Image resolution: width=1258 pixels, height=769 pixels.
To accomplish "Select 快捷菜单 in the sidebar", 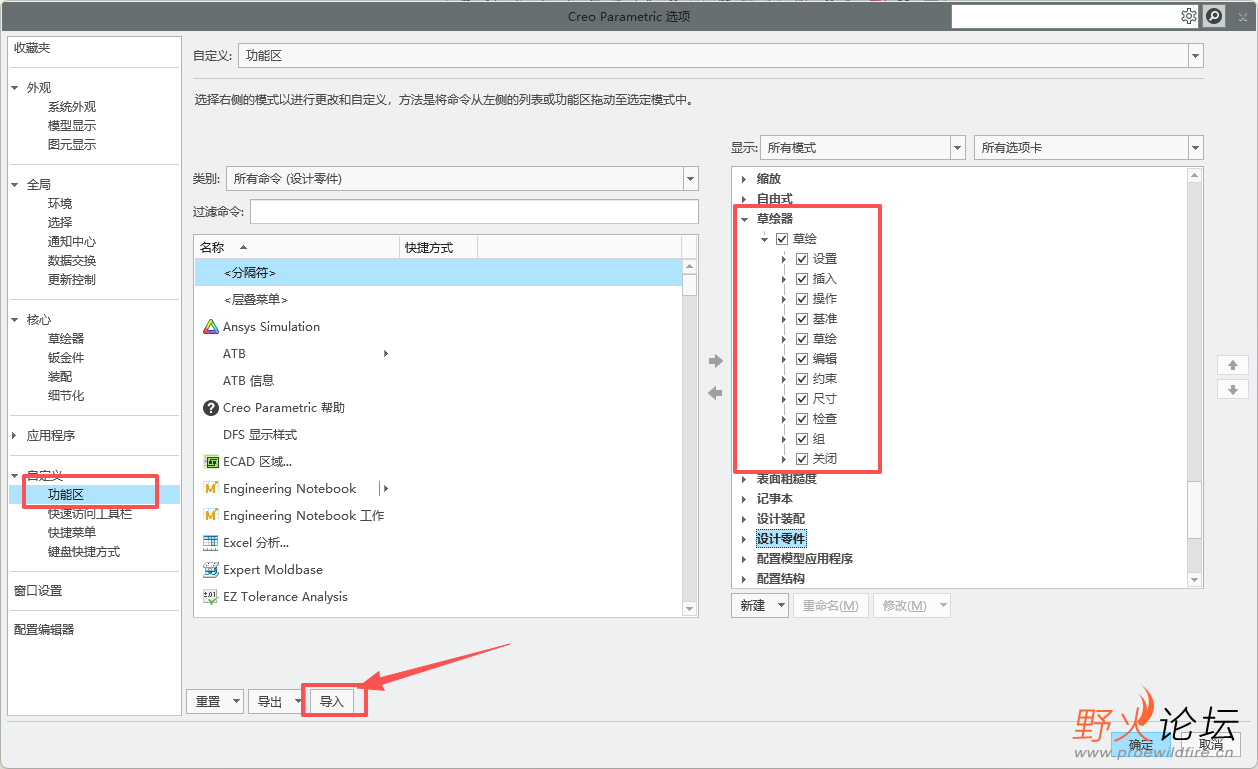I will pyautogui.click(x=72, y=533).
